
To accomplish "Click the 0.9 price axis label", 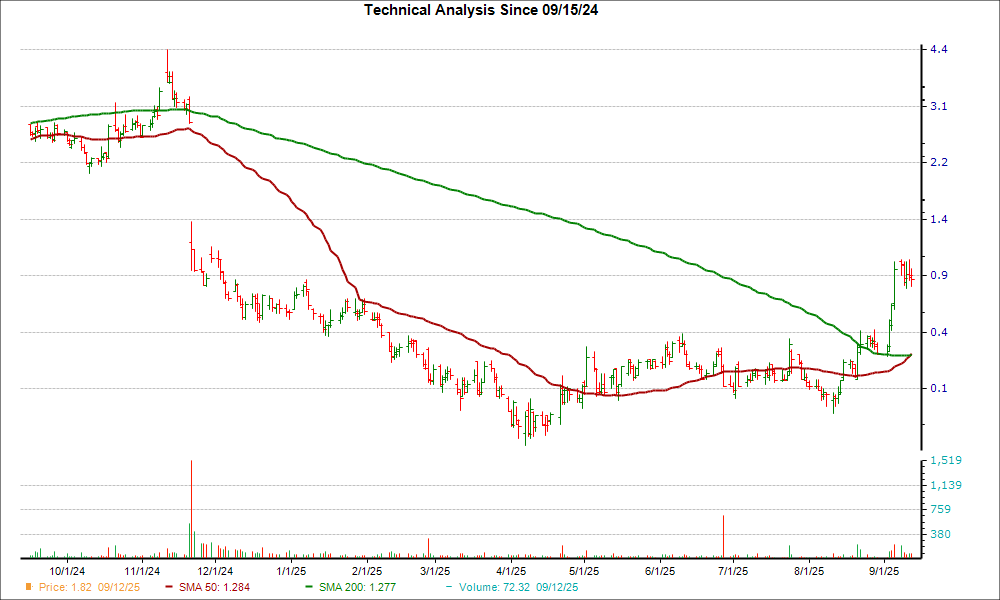I will point(939,275).
